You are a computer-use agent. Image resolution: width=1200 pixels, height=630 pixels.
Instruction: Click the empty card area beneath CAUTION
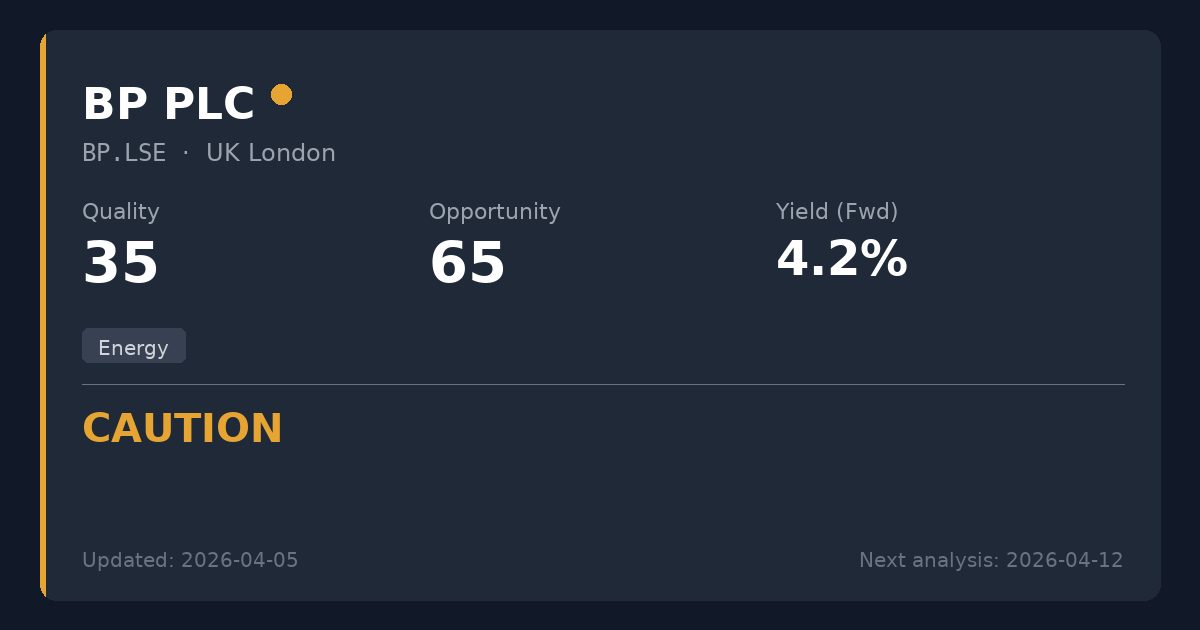click(600, 495)
